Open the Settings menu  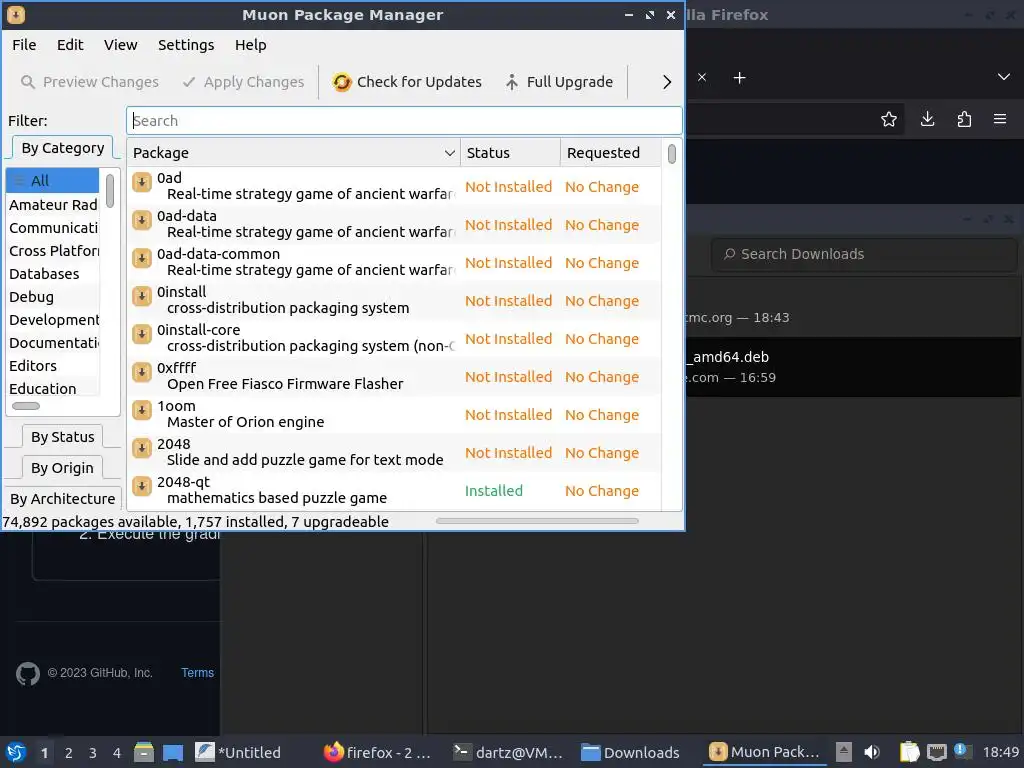coord(186,45)
